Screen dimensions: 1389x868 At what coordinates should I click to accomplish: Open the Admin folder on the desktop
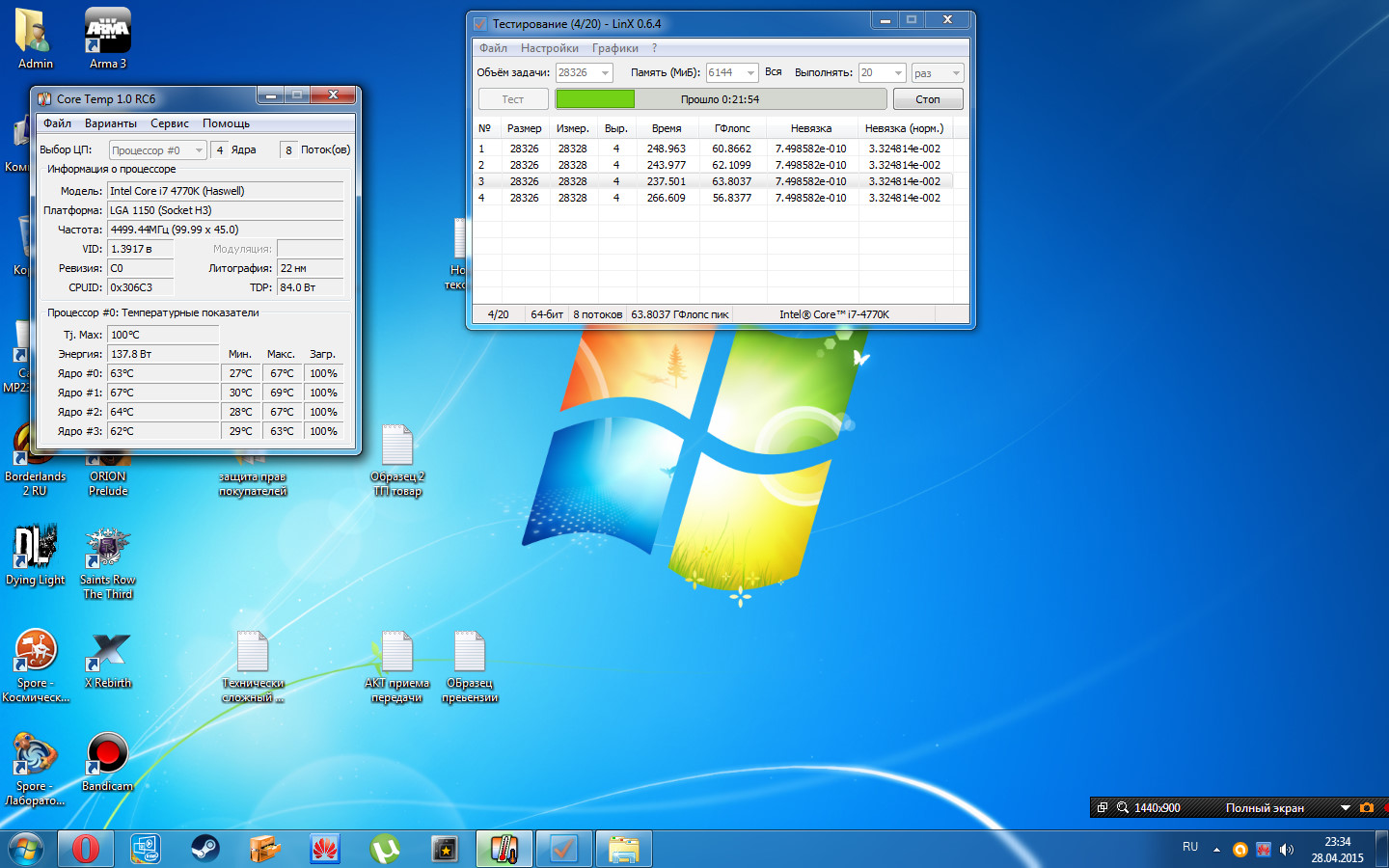pos(35,39)
